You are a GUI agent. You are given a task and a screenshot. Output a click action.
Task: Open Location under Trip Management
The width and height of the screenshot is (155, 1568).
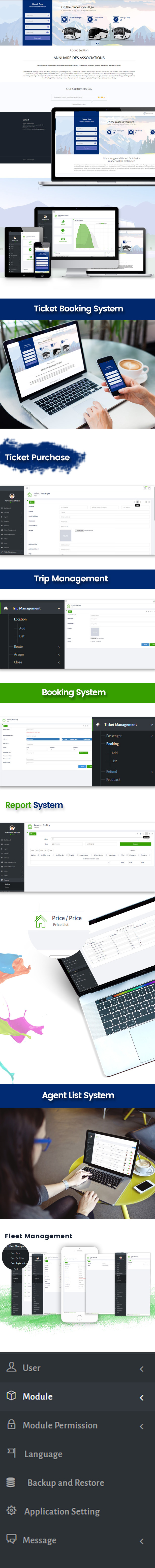tap(20, 619)
